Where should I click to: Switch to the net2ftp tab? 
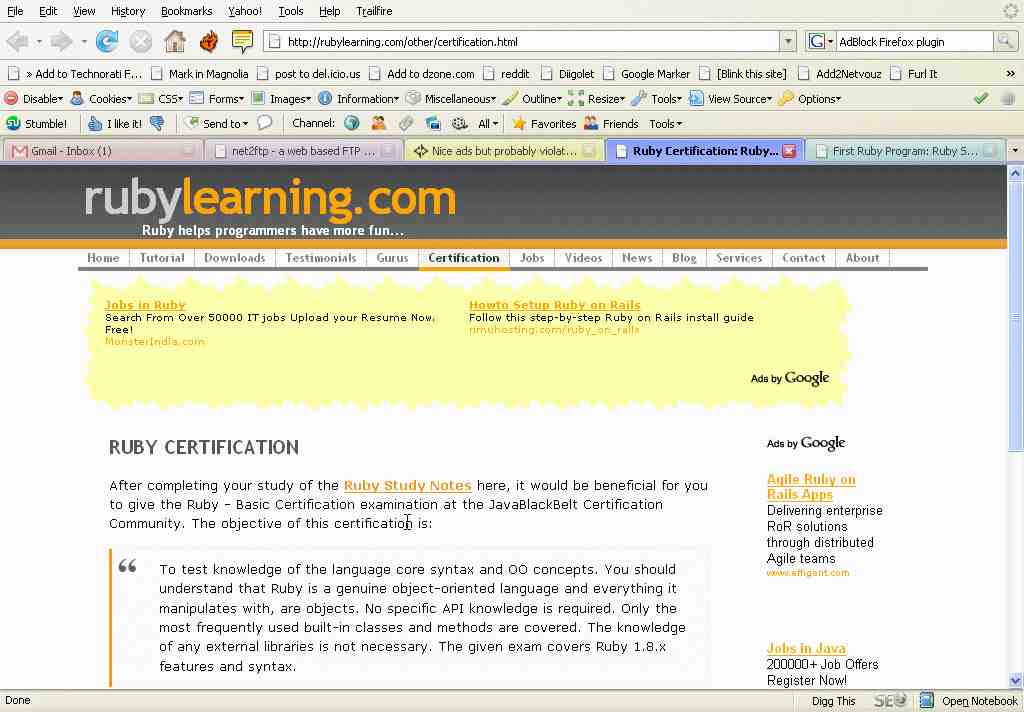(x=304, y=151)
